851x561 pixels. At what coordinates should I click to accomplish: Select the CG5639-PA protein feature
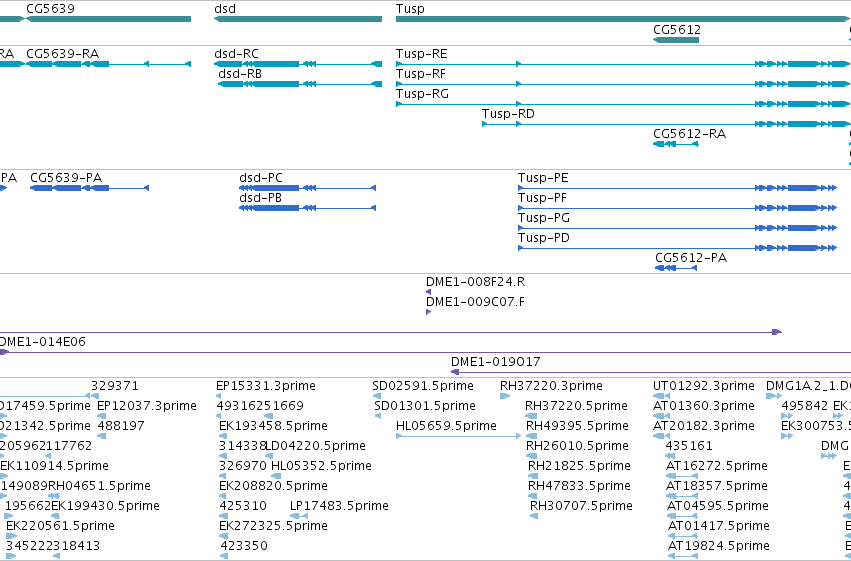click(90, 188)
